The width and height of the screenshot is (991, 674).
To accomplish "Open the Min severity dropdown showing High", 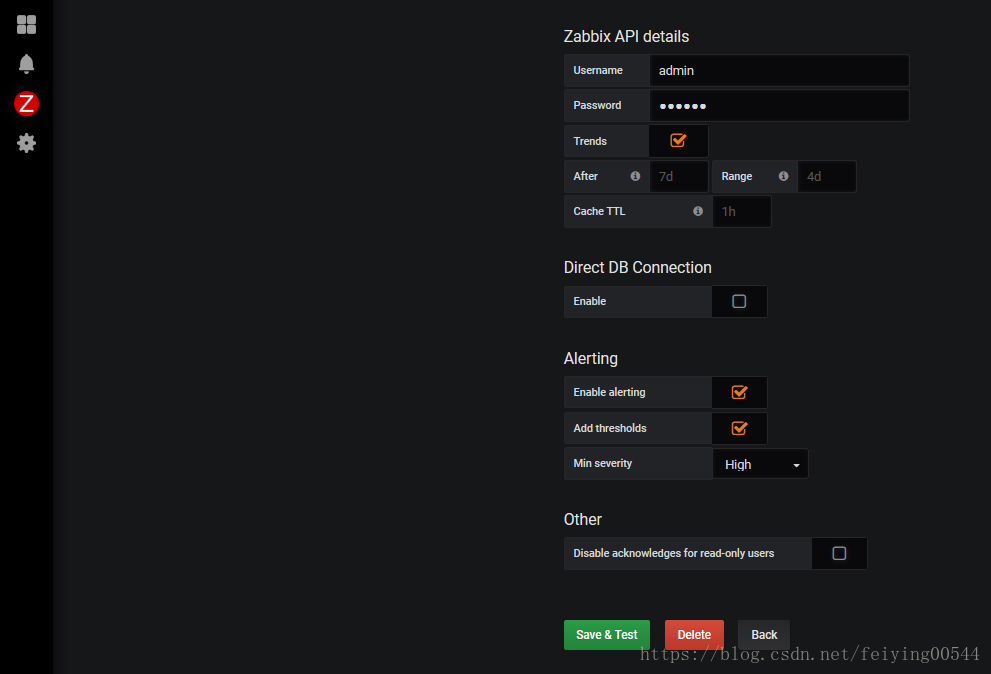I will click(760, 464).
